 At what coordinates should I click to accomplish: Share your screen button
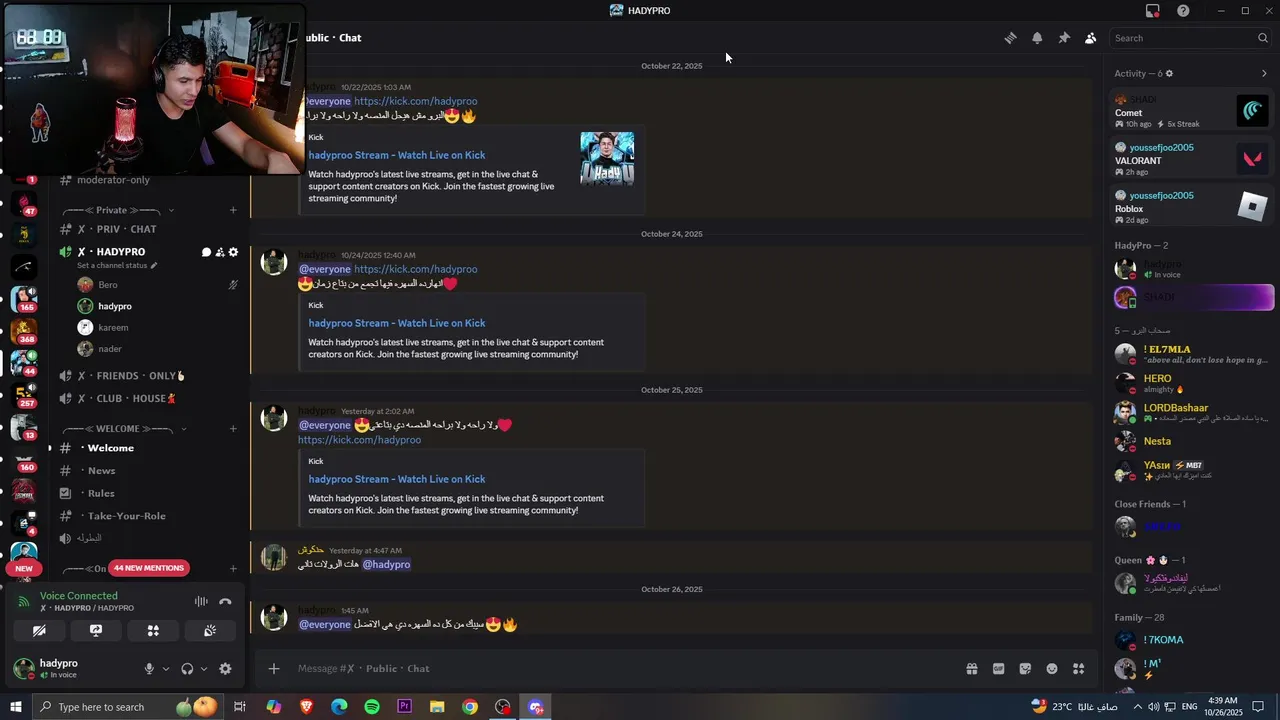pyautogui.click(x=96, y=631)
